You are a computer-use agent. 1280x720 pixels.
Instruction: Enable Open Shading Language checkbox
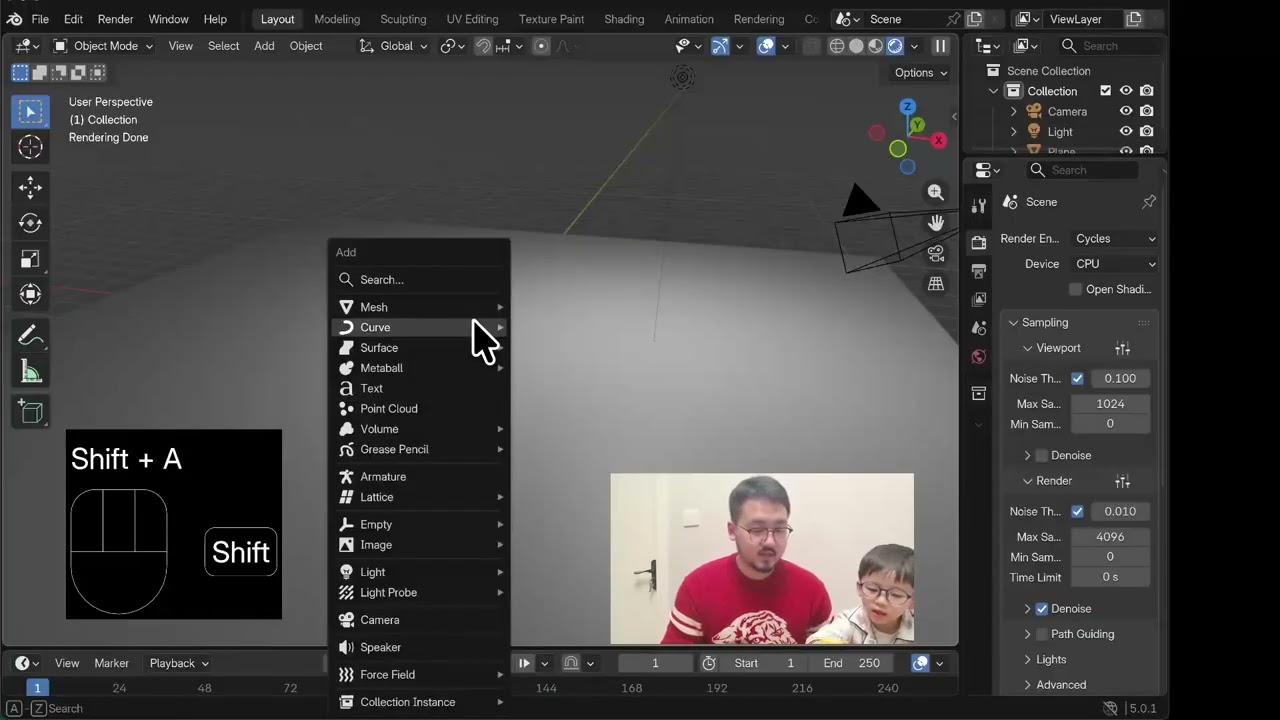point(1075,289)
